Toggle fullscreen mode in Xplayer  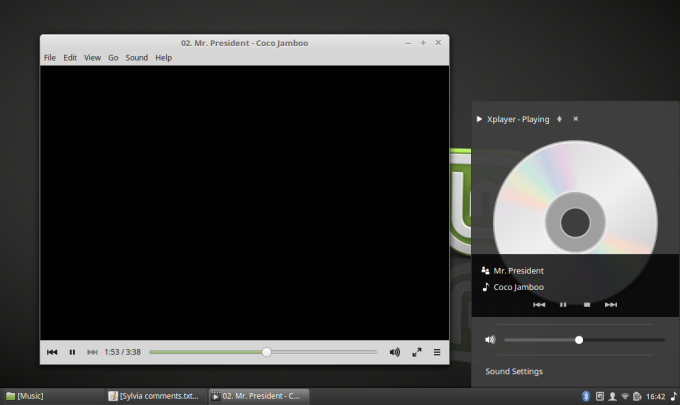[x=417, y=352]
